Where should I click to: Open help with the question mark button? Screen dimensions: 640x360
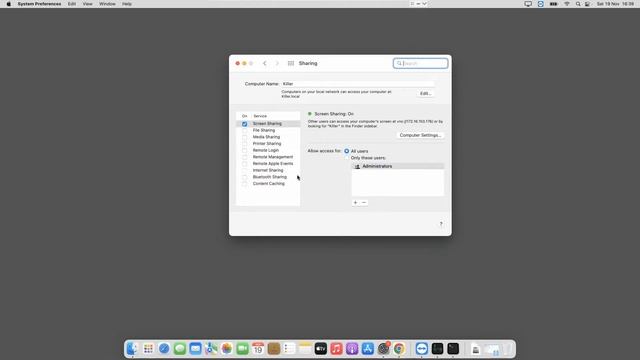[x=441, y=224]
